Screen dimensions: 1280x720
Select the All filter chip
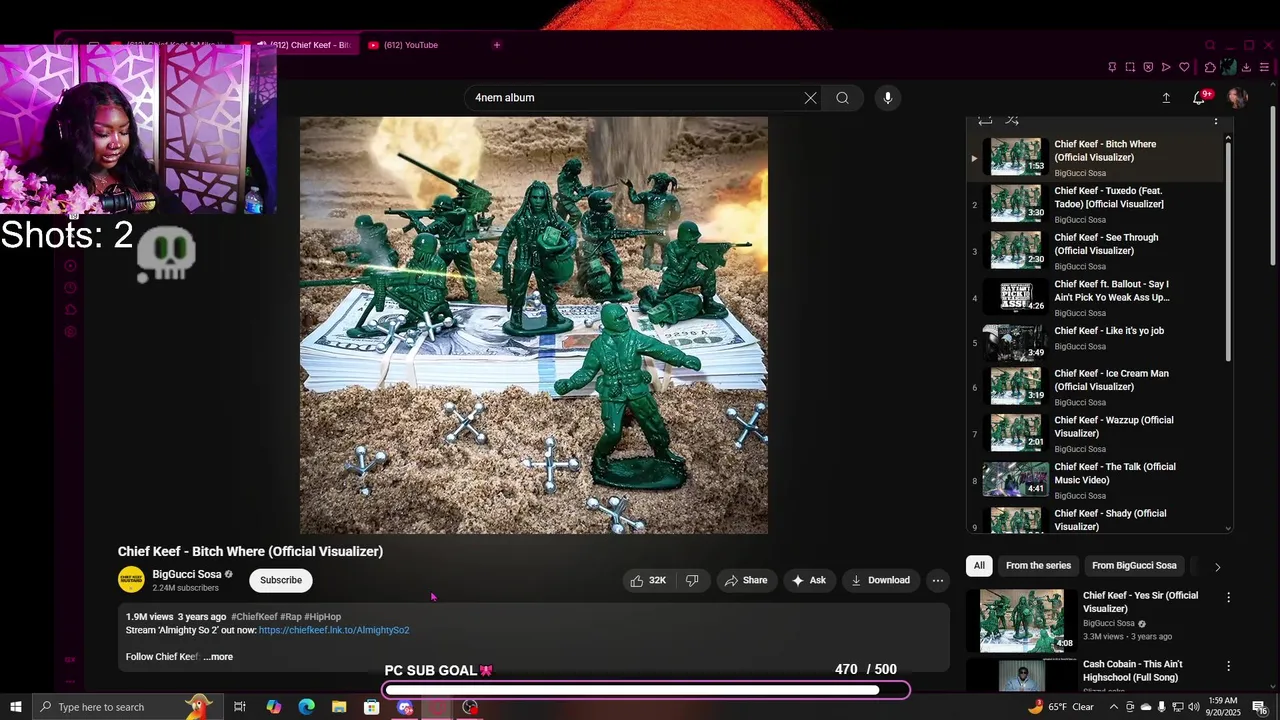coord(979,566)
